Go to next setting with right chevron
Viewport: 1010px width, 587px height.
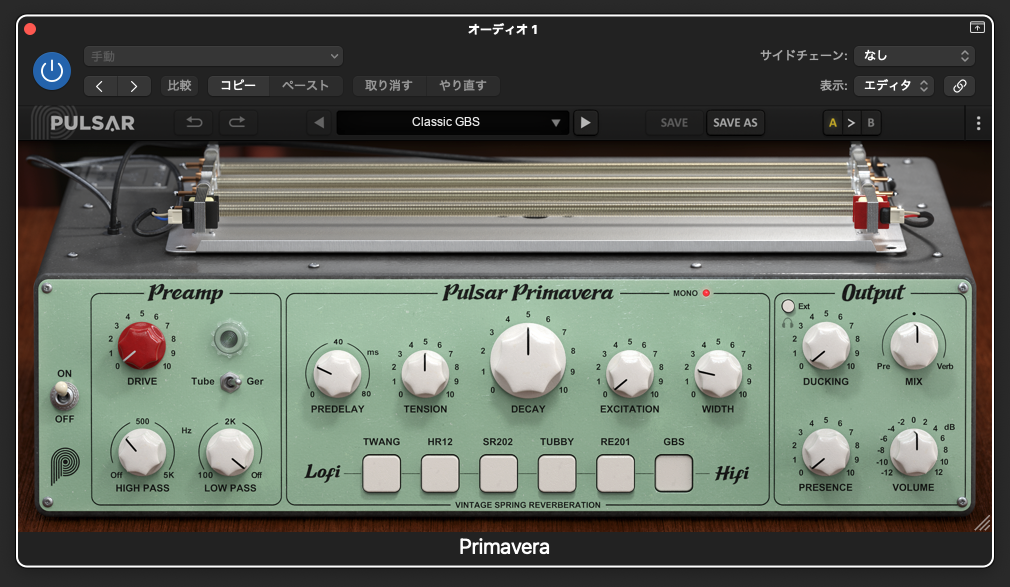point(134,86)
